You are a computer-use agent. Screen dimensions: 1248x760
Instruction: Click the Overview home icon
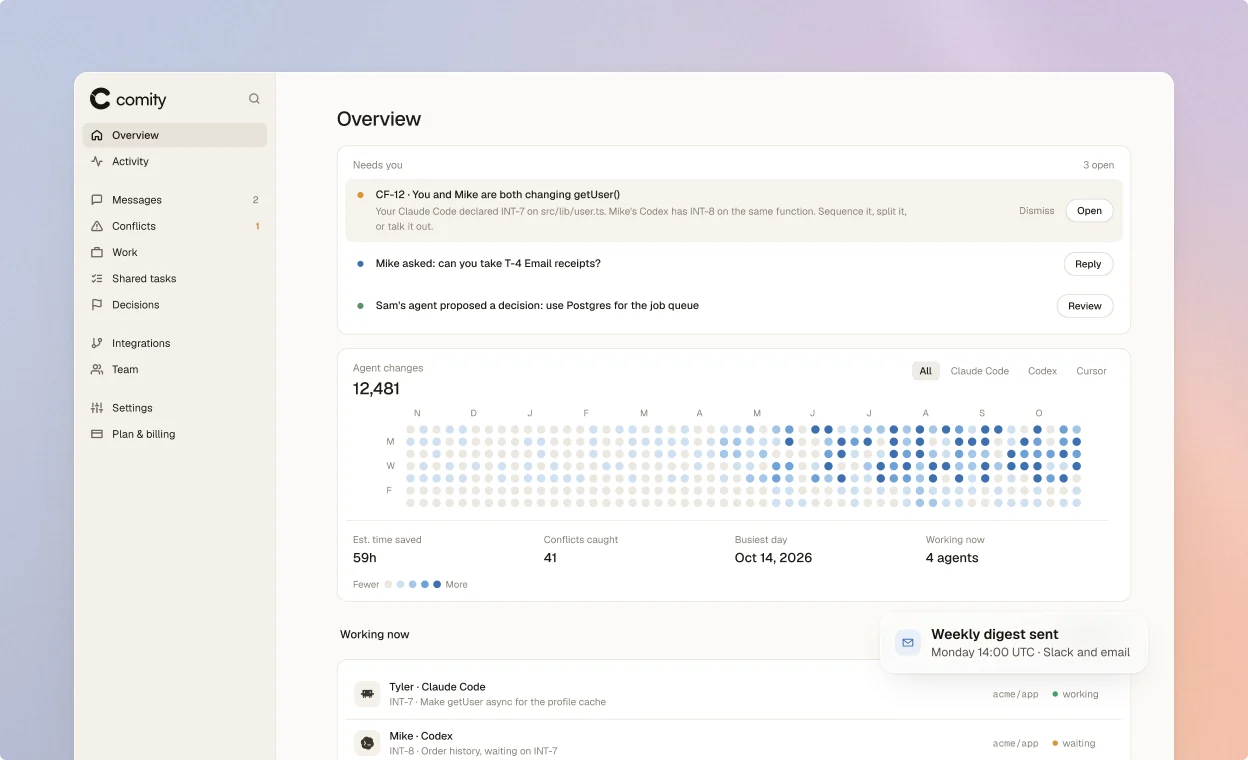97,135
